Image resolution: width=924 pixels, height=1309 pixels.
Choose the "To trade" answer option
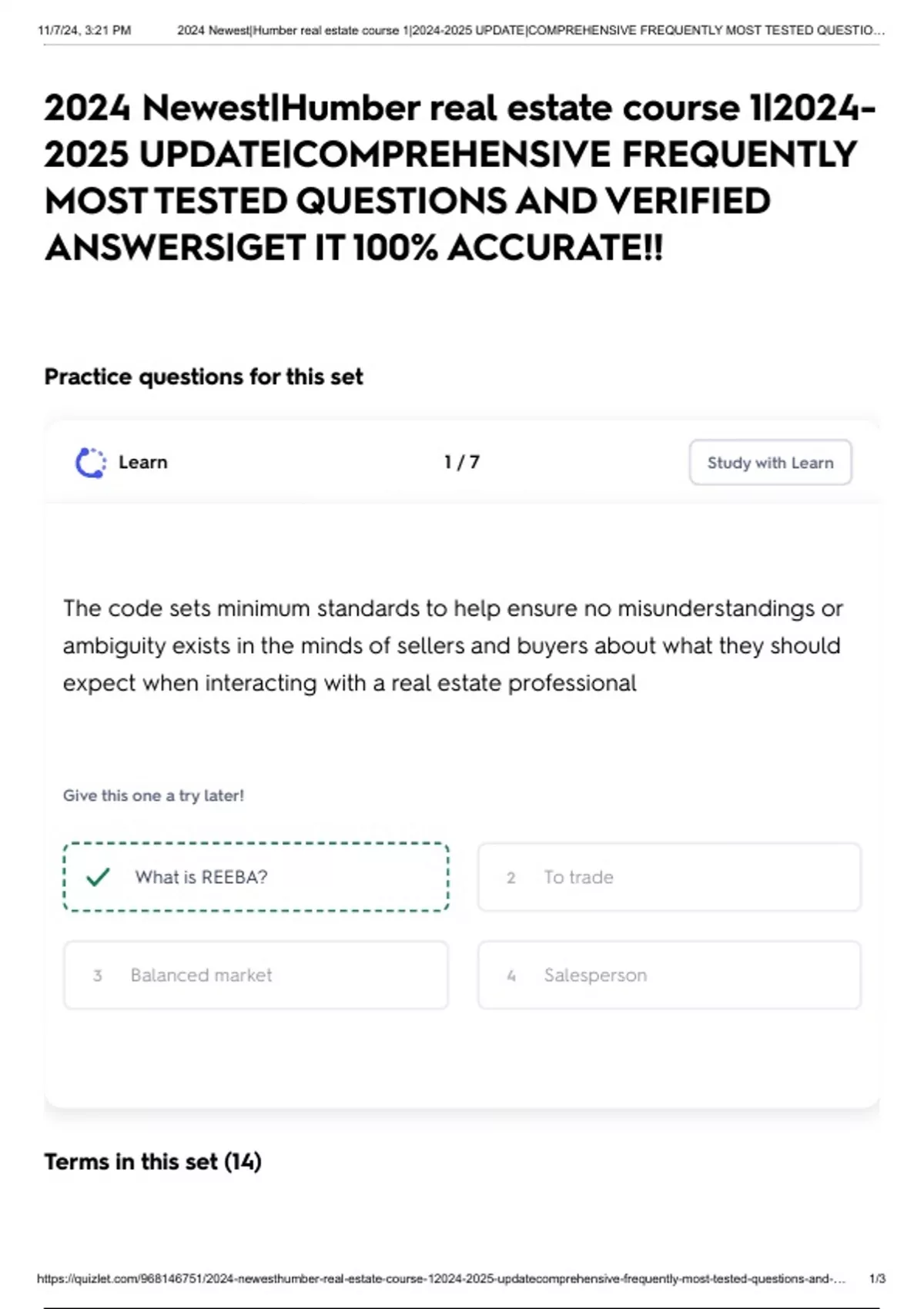tap(669, 877)
